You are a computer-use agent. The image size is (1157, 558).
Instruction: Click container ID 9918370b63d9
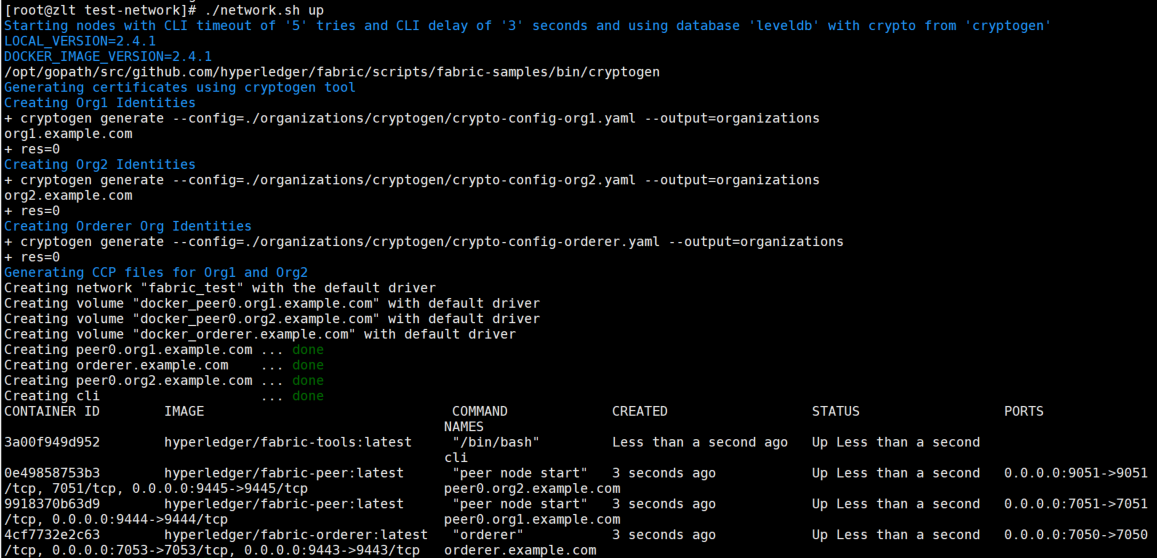(x=52, y=504)
